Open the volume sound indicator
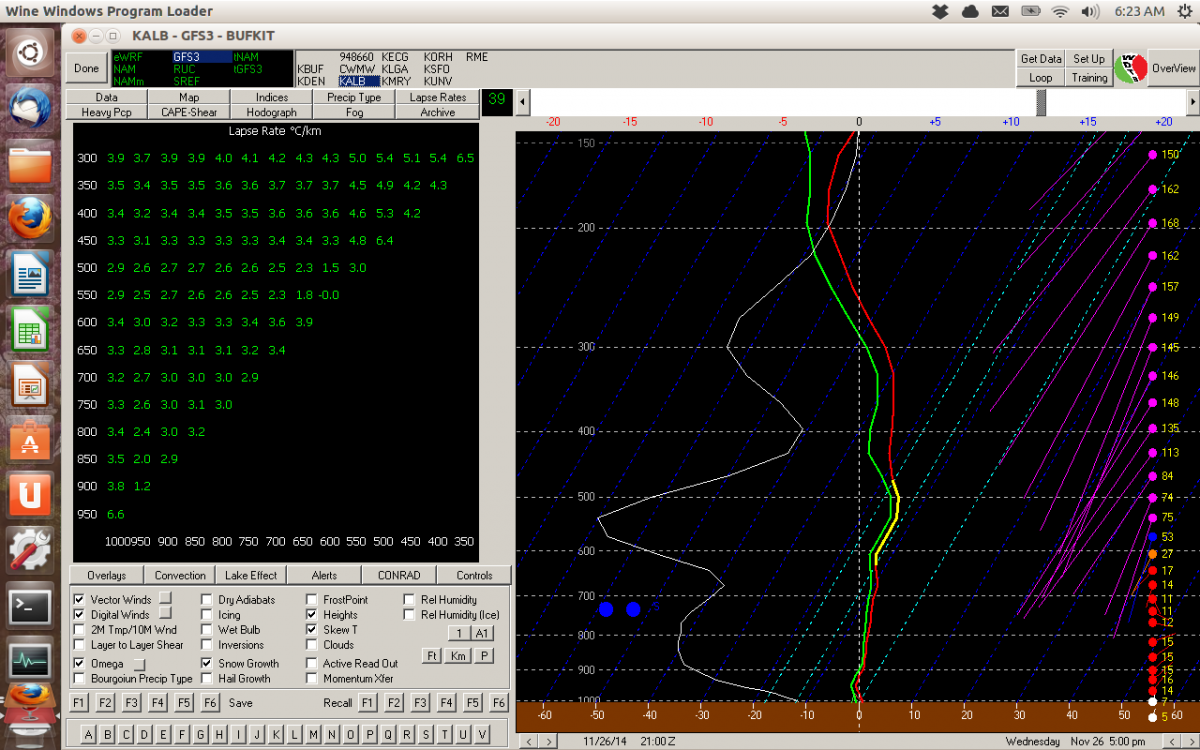1200x750 pixels. point(1090,11)
